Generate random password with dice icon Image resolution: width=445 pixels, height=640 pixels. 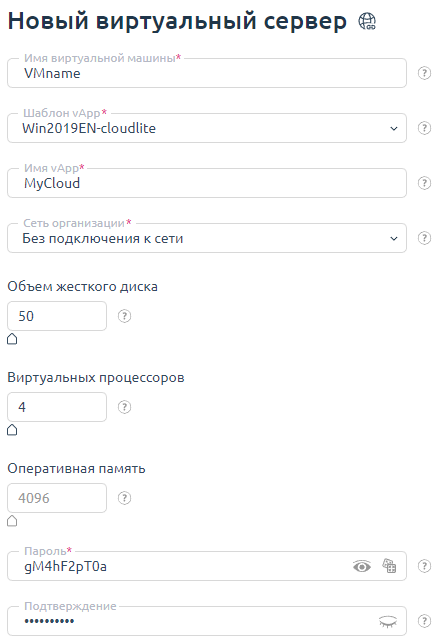(x=389, y=566)
